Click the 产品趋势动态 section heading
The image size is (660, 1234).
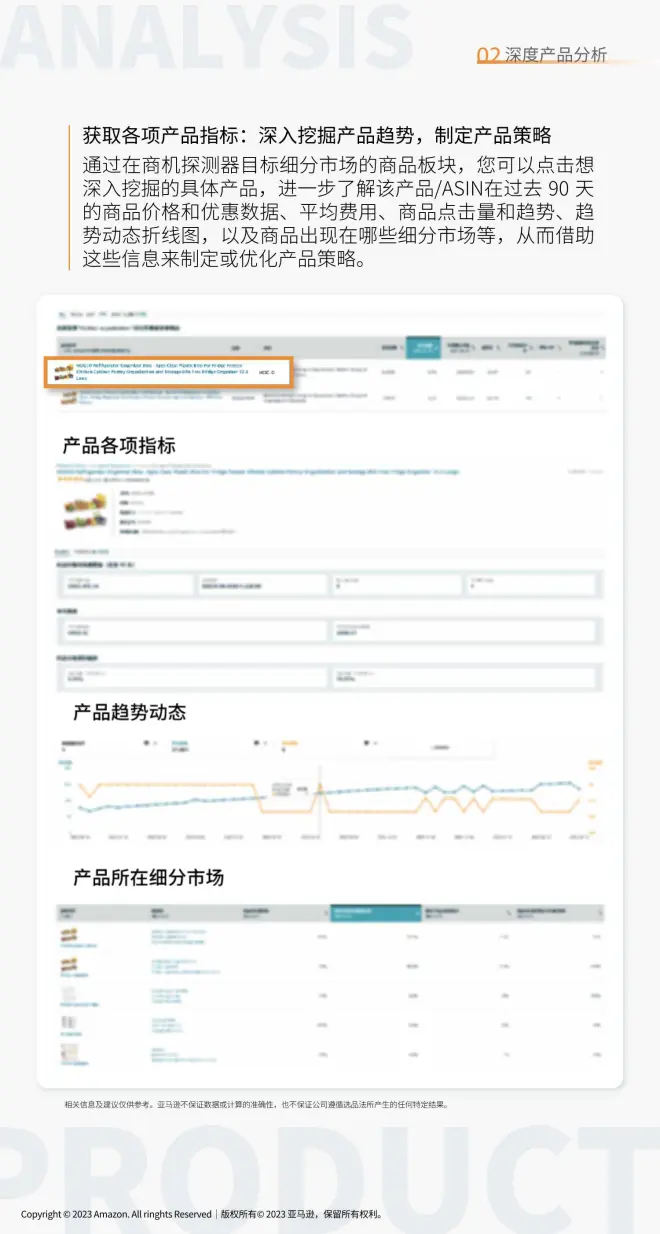(129, 713)
